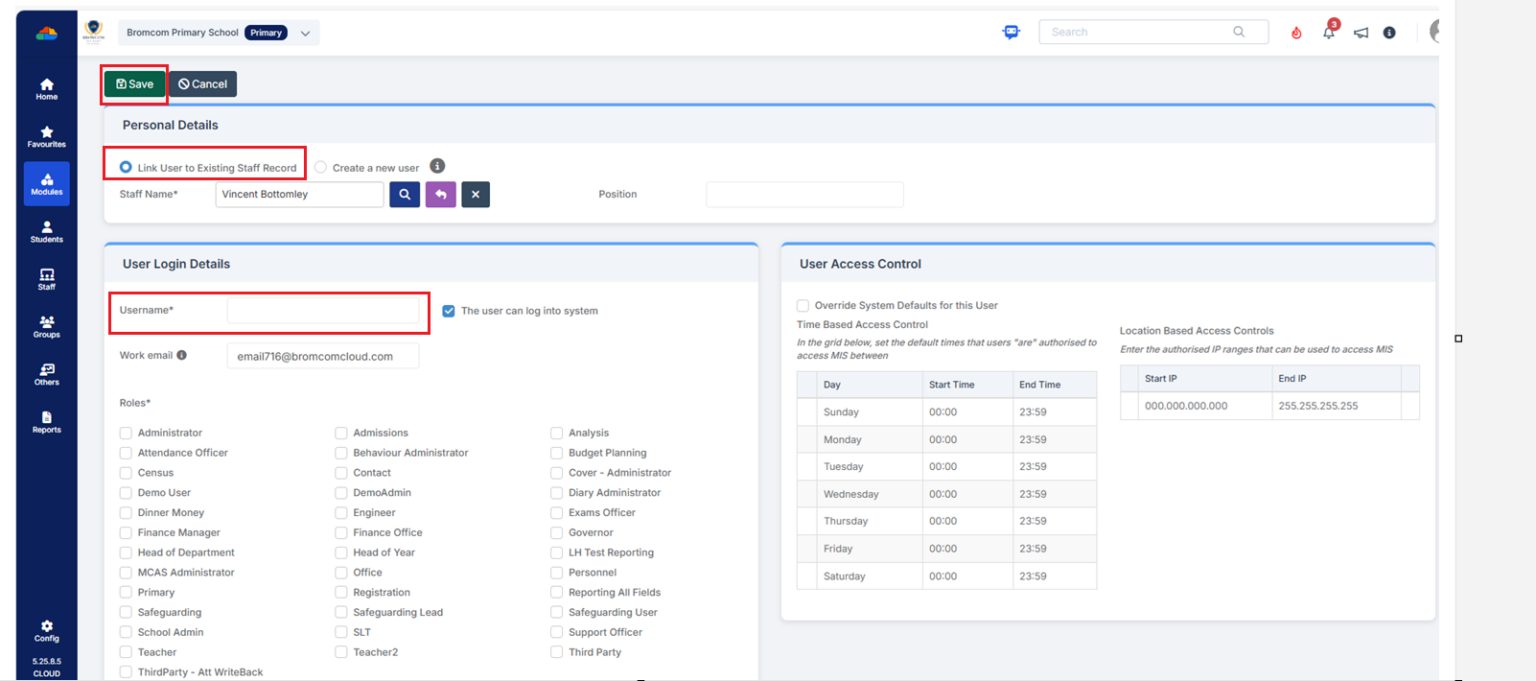The image size is (1536, 681).
Task: Click the Cancel button
Action: 202,84
